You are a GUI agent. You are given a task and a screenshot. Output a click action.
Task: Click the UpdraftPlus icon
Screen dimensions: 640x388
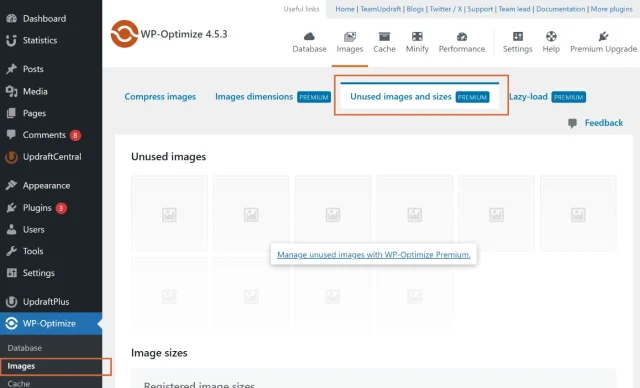[x=11, y=302]
